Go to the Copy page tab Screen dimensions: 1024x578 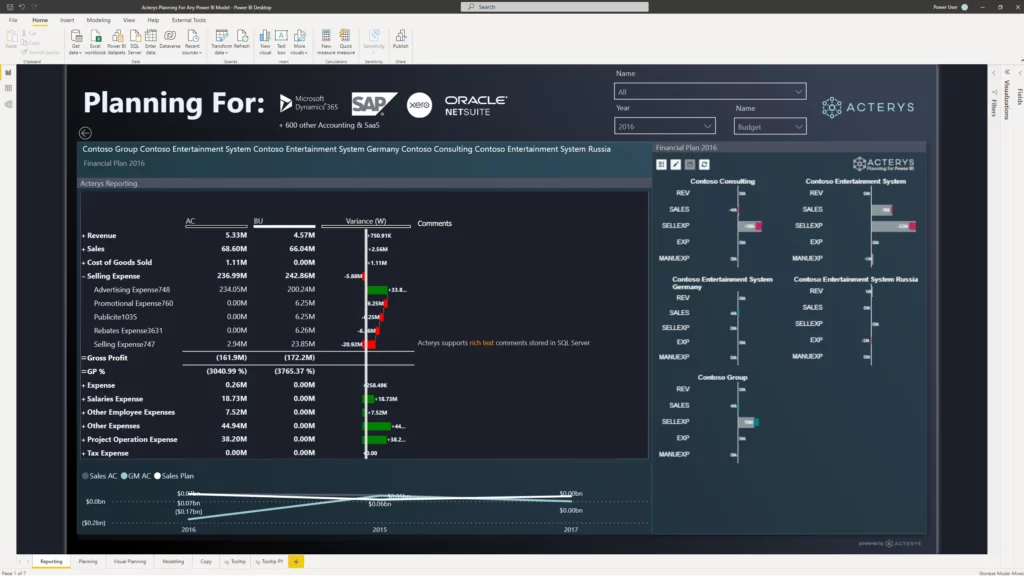coord(206,562)
